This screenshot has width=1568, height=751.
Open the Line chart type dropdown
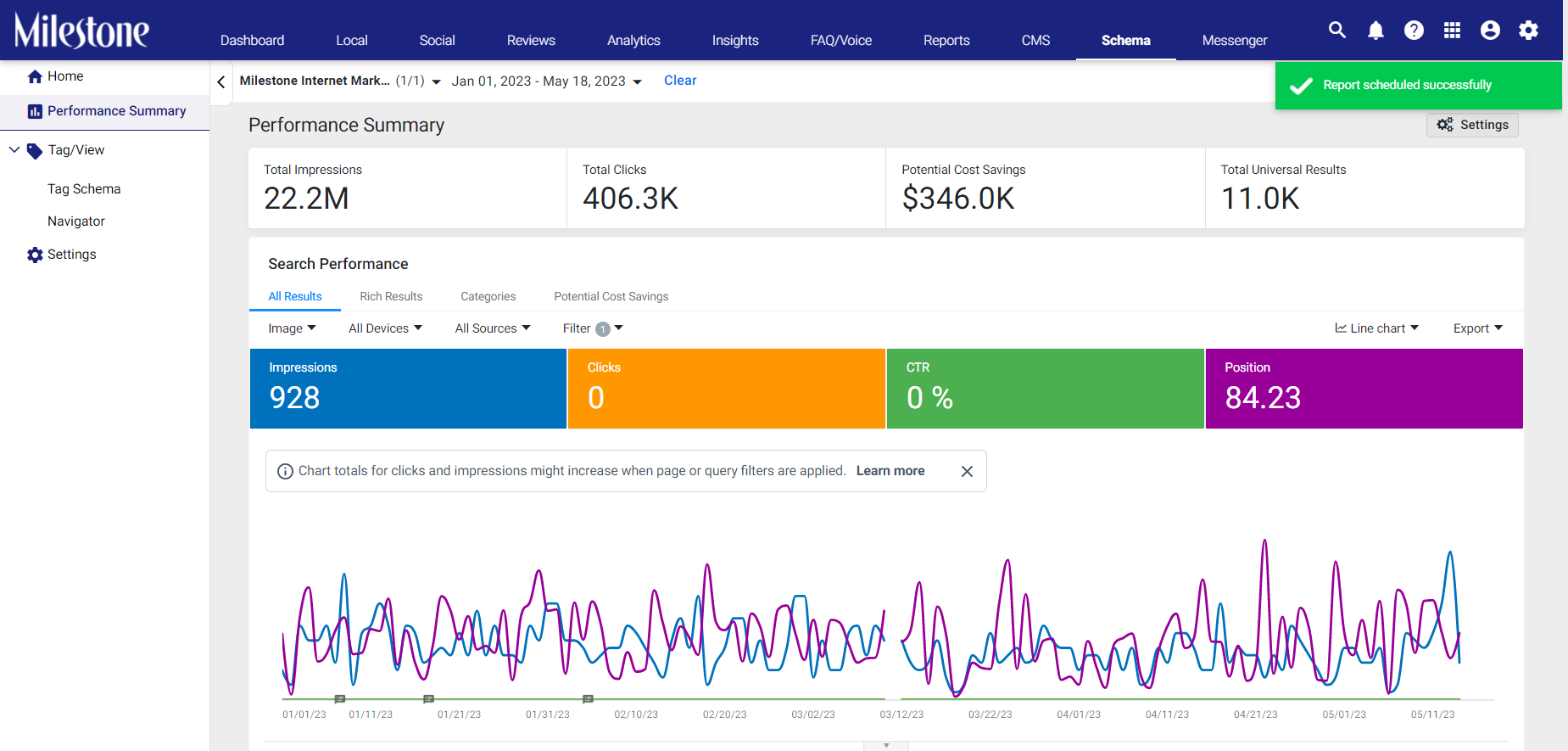point(1376,328)
